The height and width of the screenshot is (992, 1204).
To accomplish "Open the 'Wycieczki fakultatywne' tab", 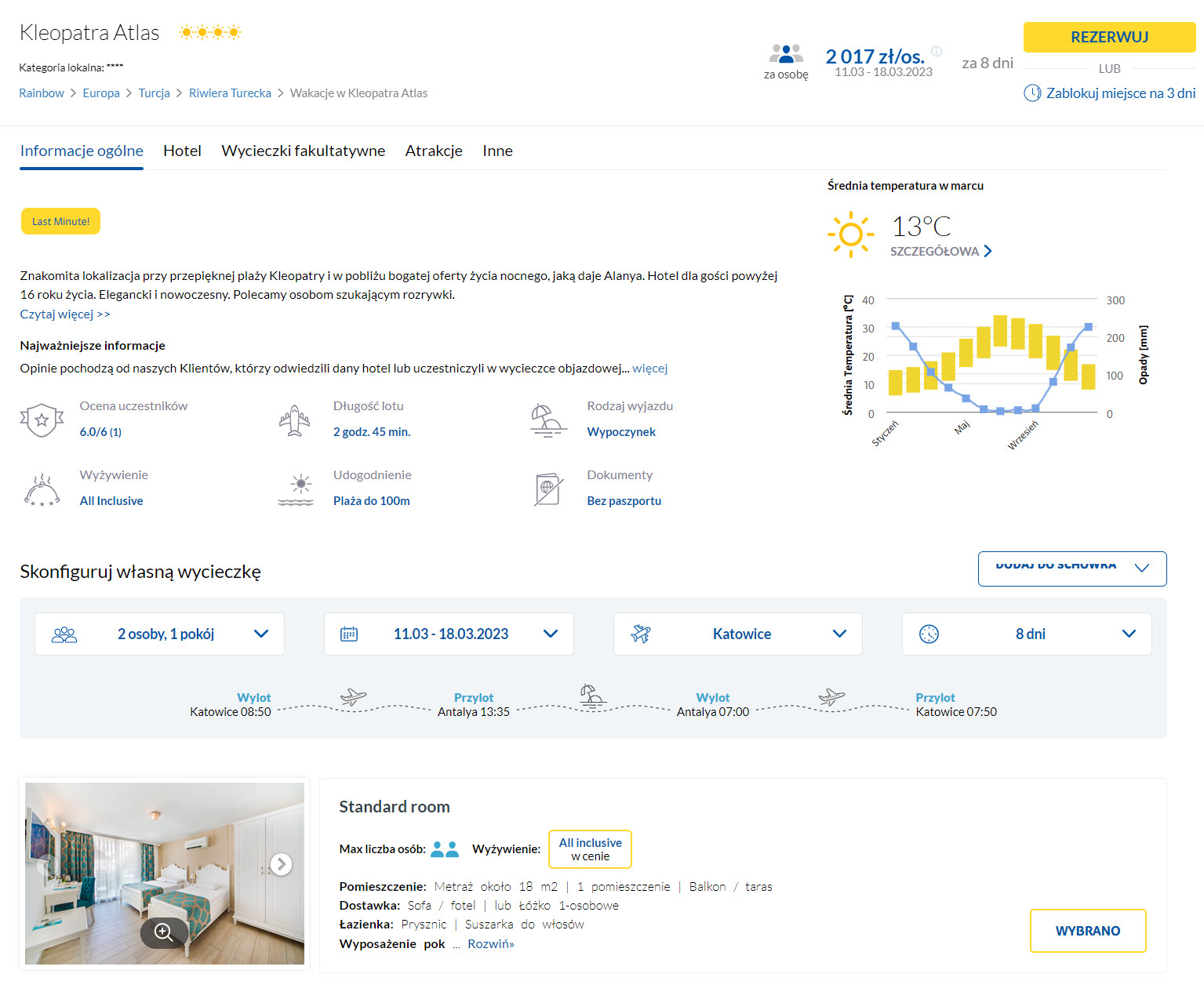I will click(x=304, y=151).
